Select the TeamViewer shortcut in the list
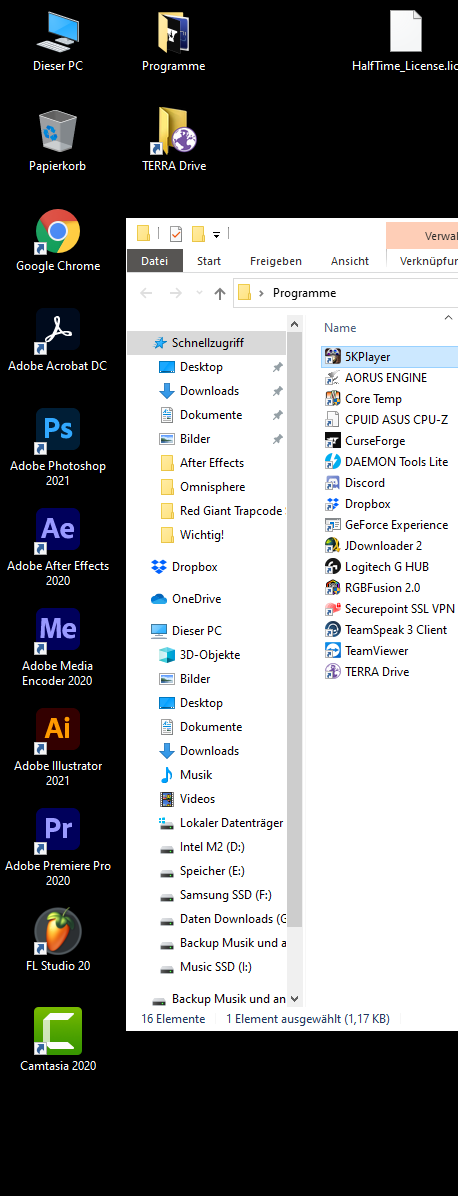This screenshot has width=458, height=1196. [366, 651]
